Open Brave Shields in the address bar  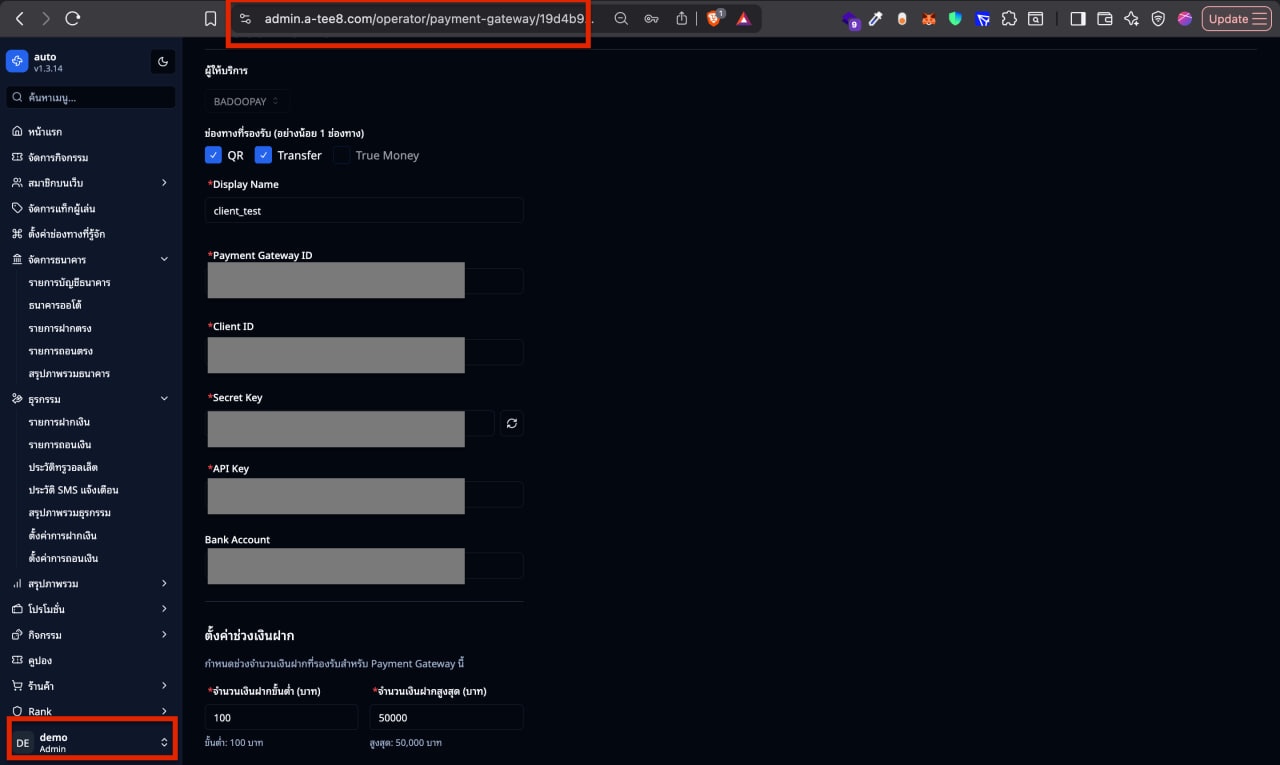point(714,18)
